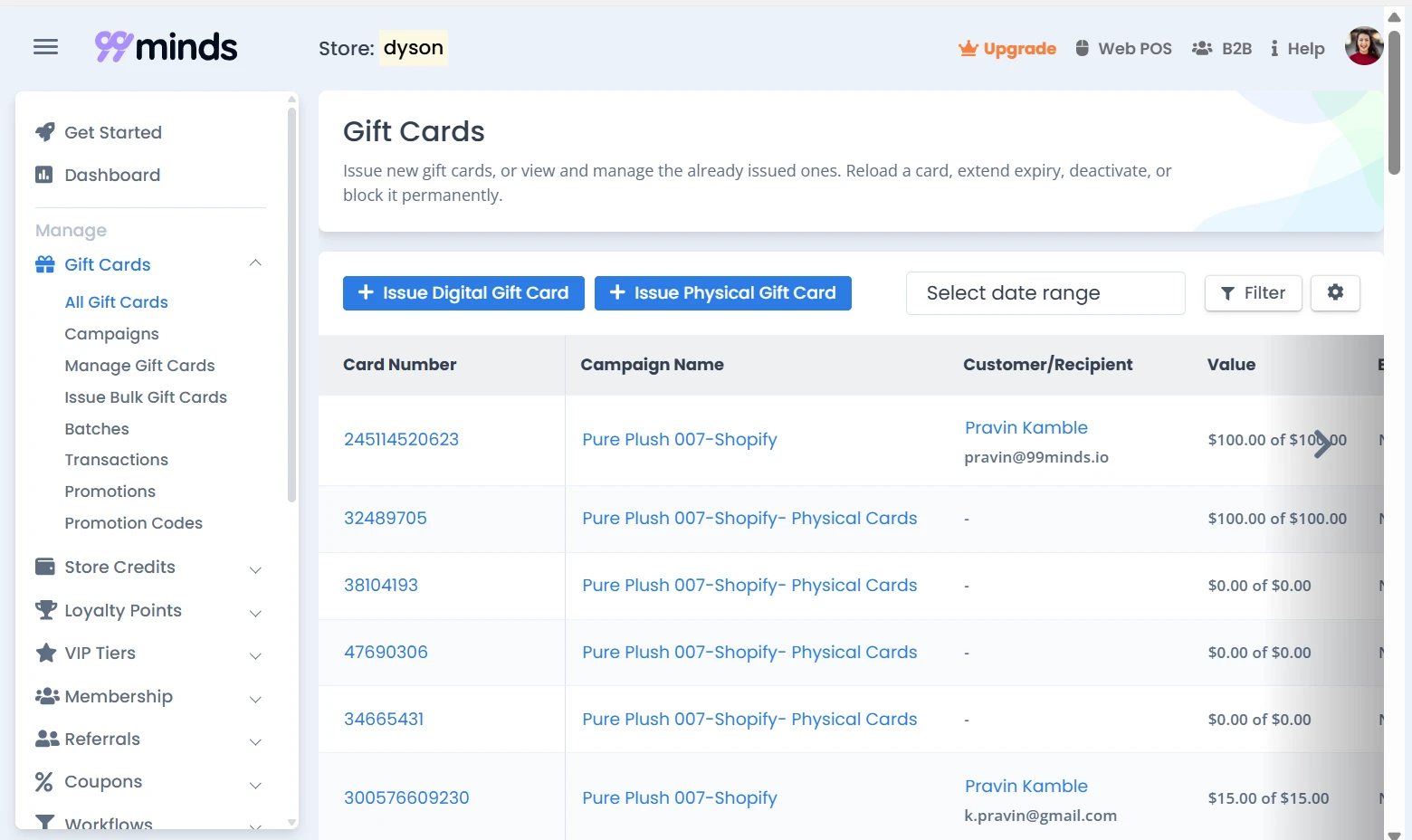Expand the Referrals section

tap(255, 741)
